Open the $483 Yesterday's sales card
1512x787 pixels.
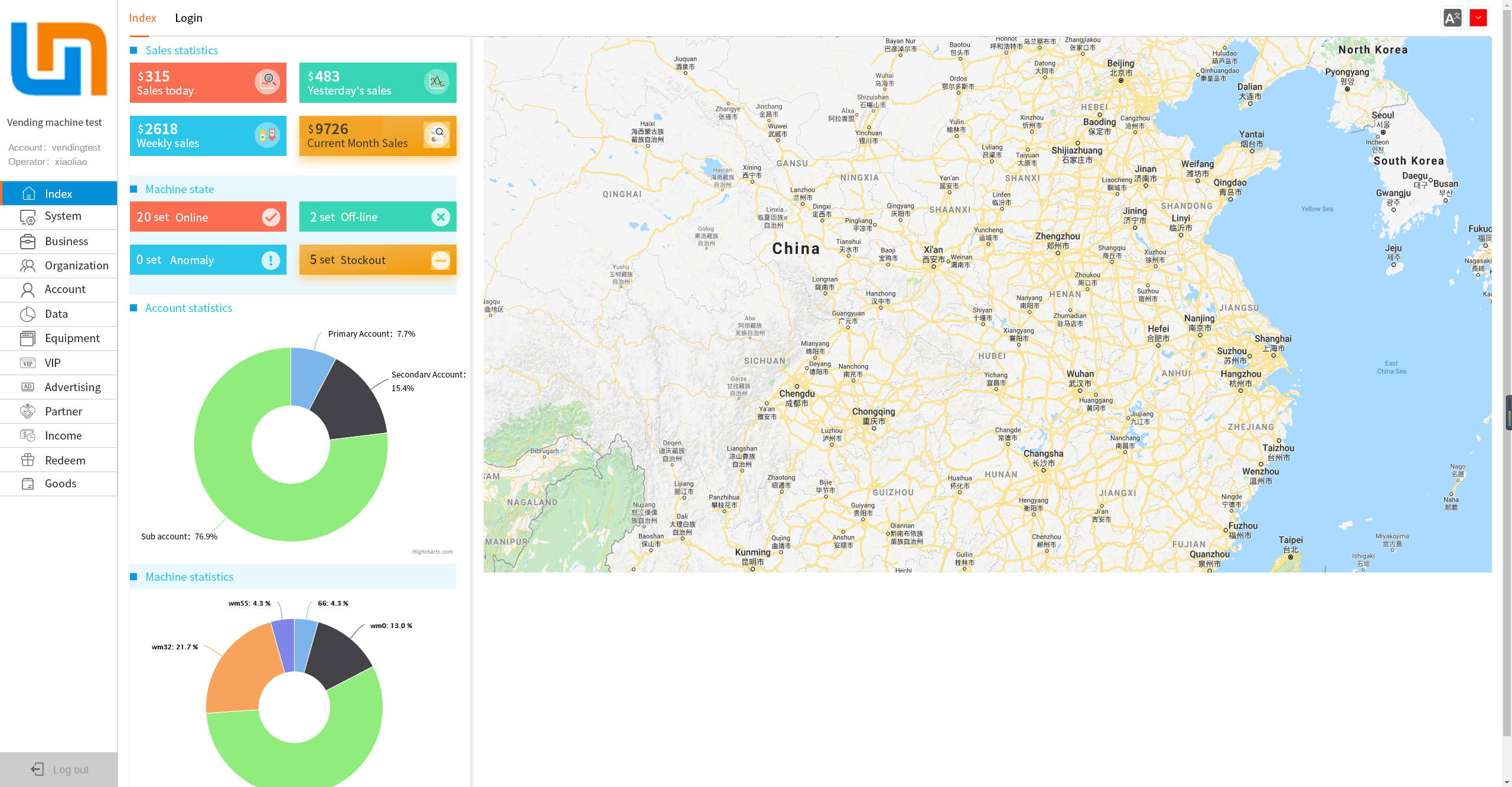378,83
